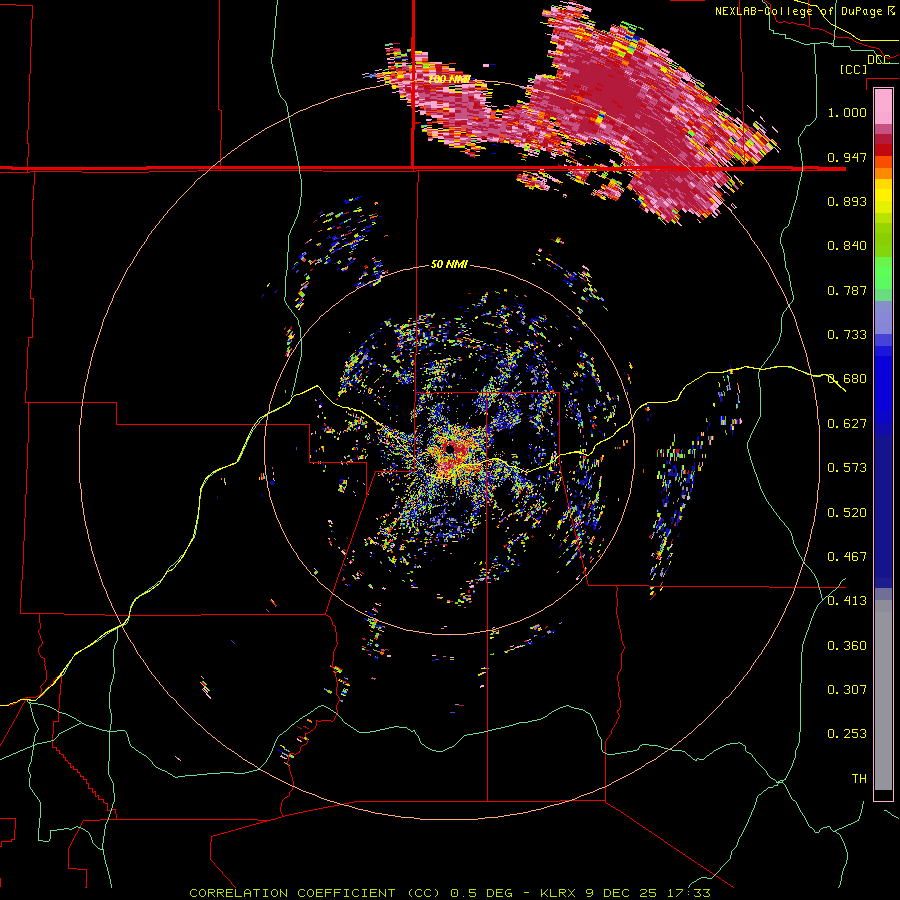The height and width of the screenshot is (900, 900).
Task: Select the 0.573 scale value
Action: tap(847, 468)
